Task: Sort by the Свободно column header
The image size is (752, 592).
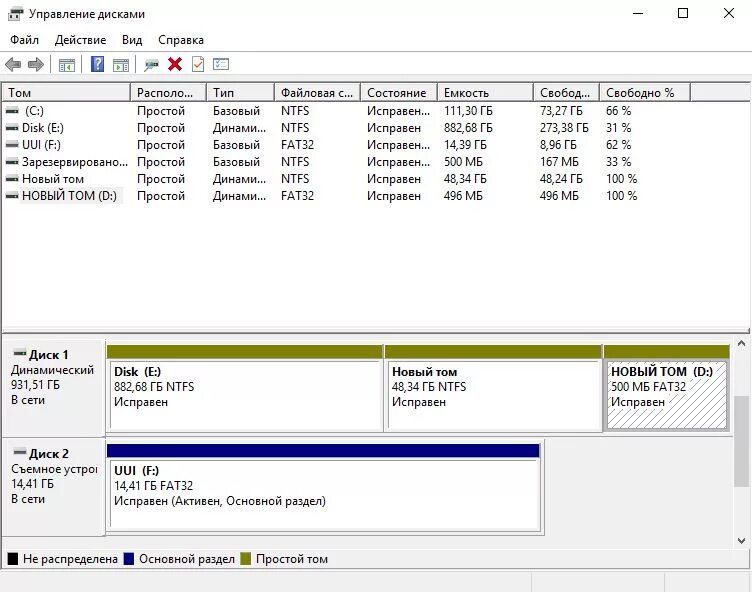Action: 566,93
